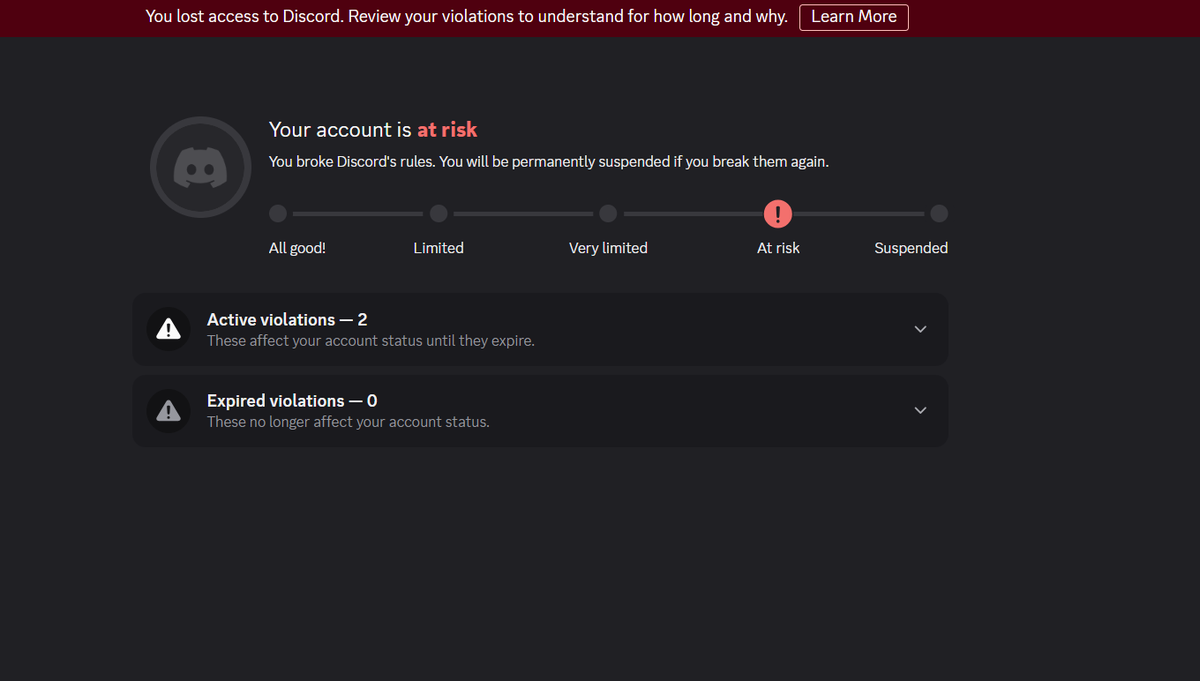The height and width of the screenshot is (681, 1200).
Task: Click the 'At risk' label below marker
Action: tap(778, 248)
